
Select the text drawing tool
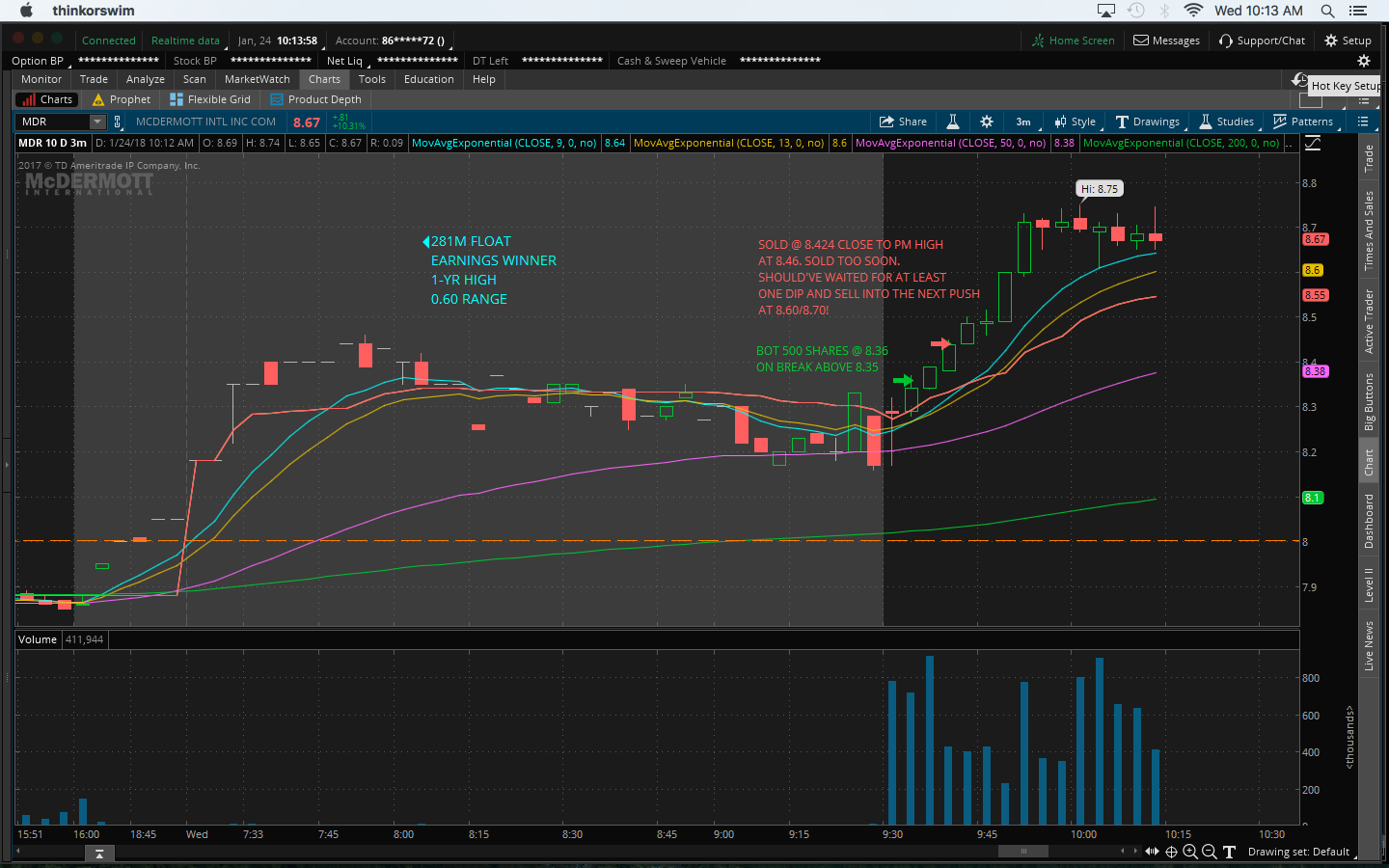coord(1229,852)
